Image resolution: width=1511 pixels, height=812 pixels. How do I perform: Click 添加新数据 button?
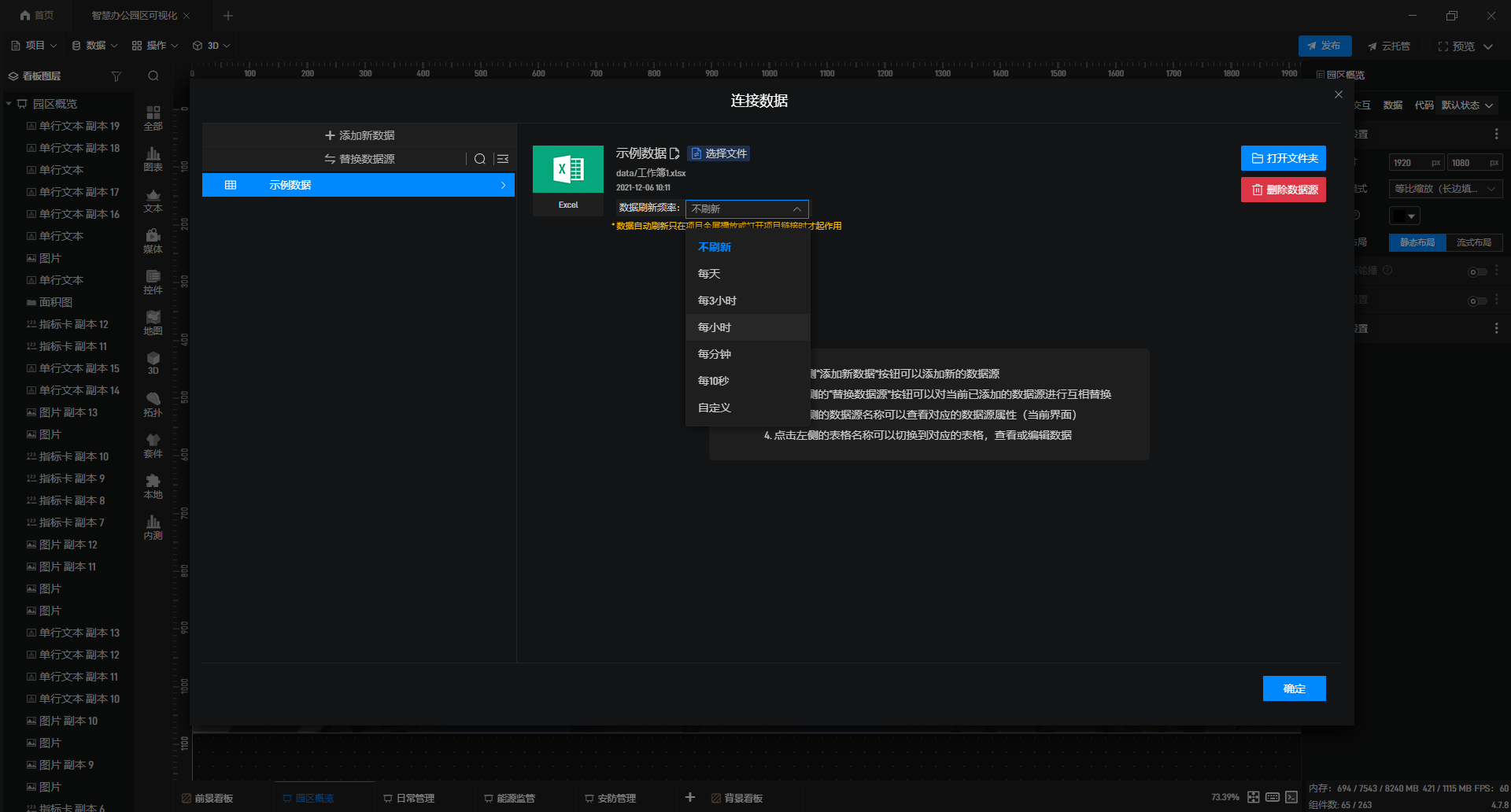click(359, 135)
